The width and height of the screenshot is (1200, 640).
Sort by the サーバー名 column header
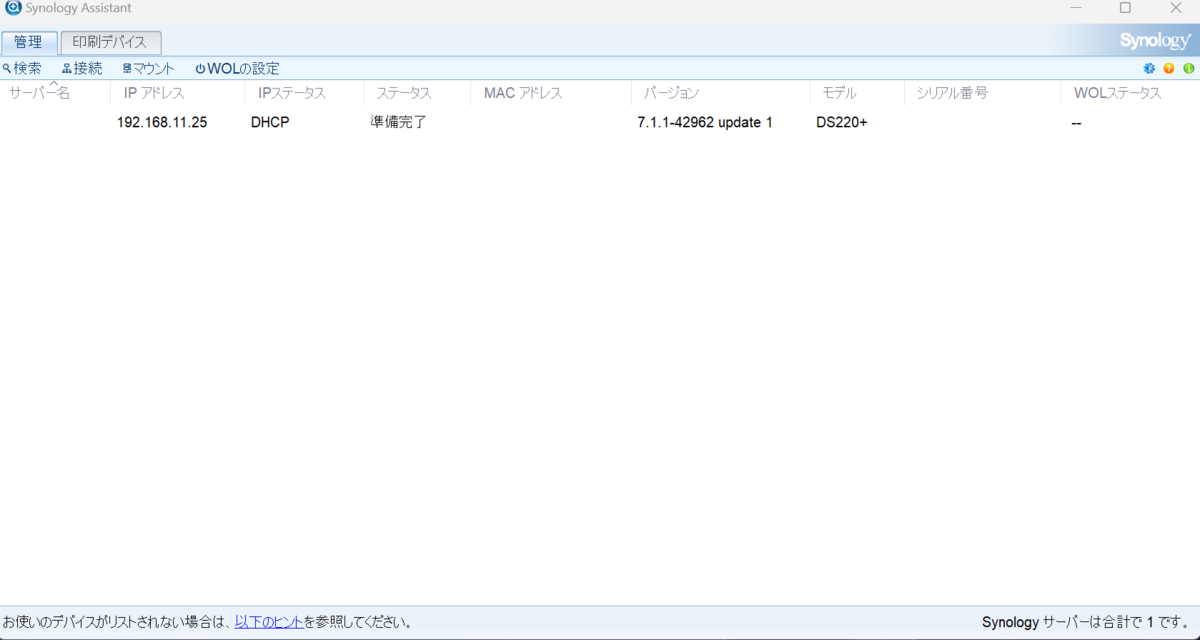click(x=55, y=93)
